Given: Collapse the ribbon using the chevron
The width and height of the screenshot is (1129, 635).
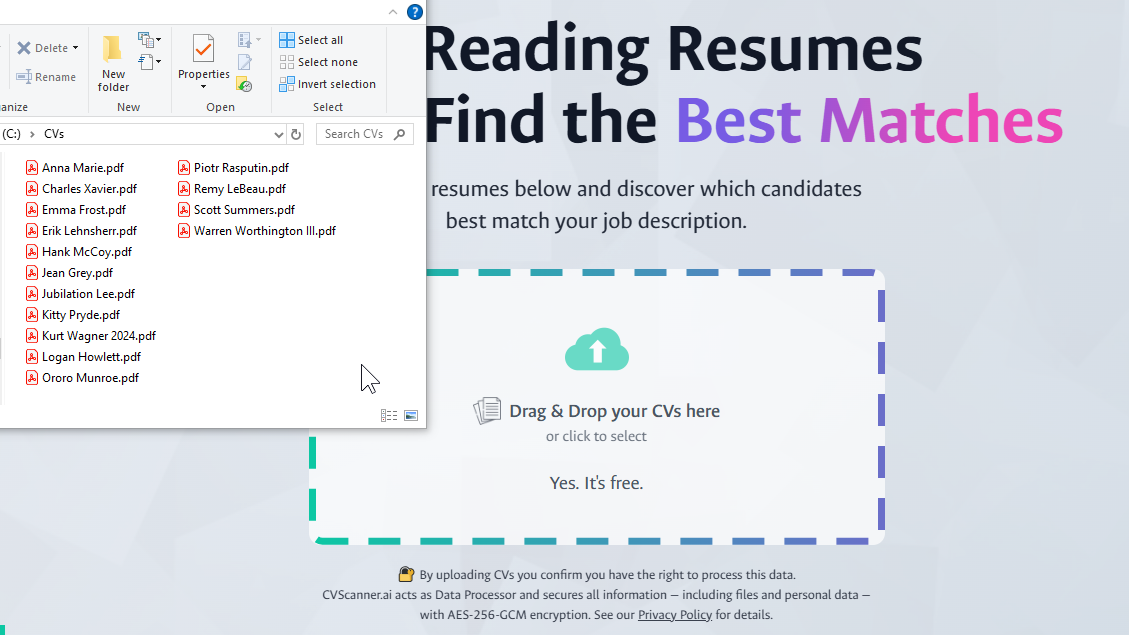Looking at the screenshot, I should click(392, 12).
